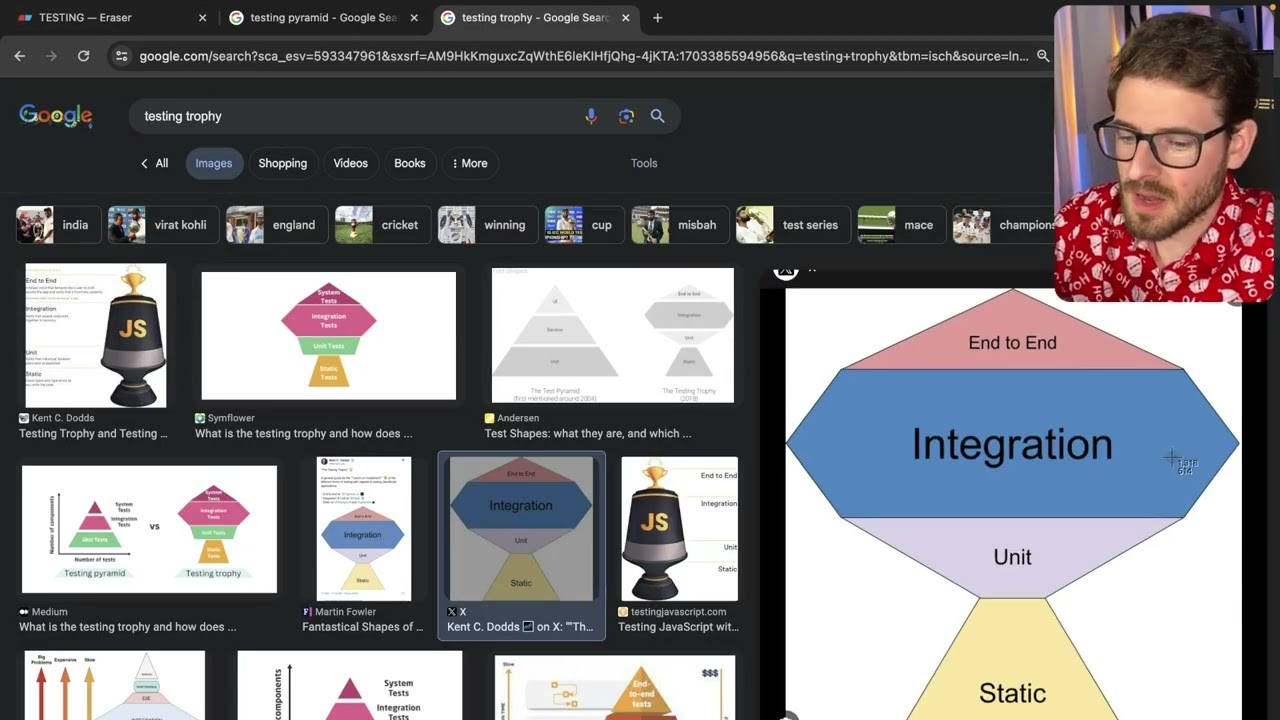Viewport: 1280px width, 720px height.
Task: Click Symflower 'What is the testing trophy' caption
Action: (303, 434)
